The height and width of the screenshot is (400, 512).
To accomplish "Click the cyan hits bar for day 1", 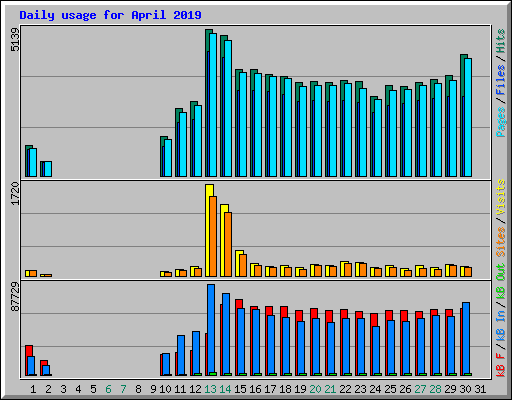I will click(x=33, y=163).
